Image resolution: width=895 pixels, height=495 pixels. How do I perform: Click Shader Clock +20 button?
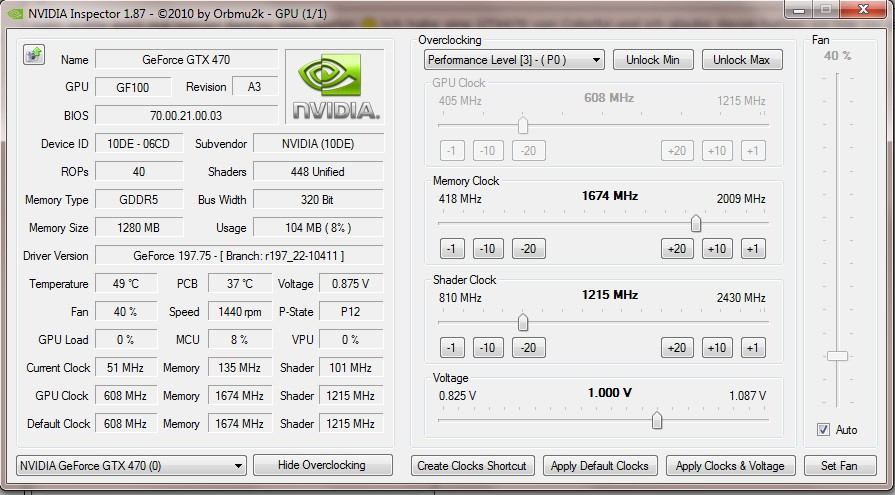[677, 348]
